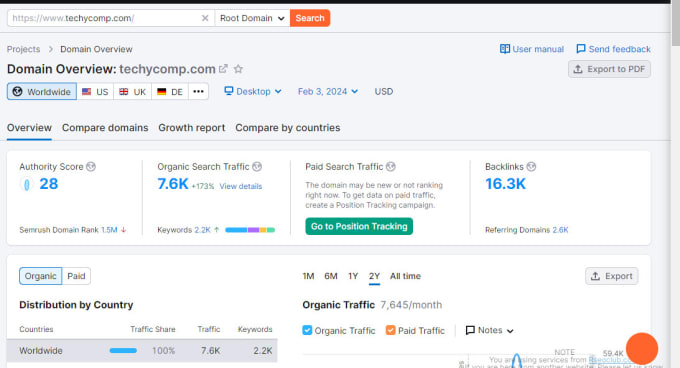Viewport: 680px width, 368px height.
Task: Set chart range to 2Y
Action: pyautogui.click(x=374, y=276)
